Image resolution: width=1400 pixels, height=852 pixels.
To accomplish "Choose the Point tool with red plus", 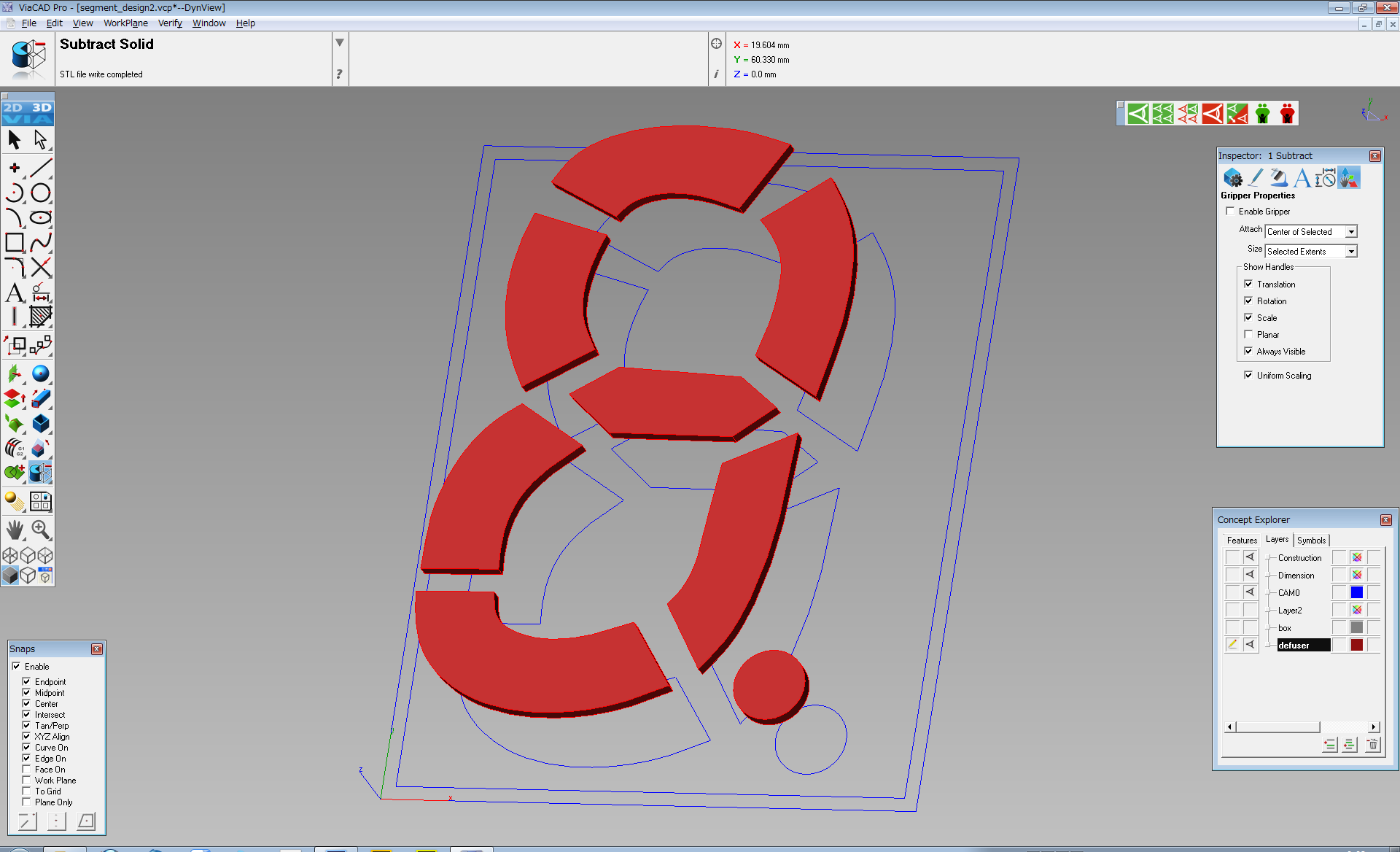I will coord(15,168).
